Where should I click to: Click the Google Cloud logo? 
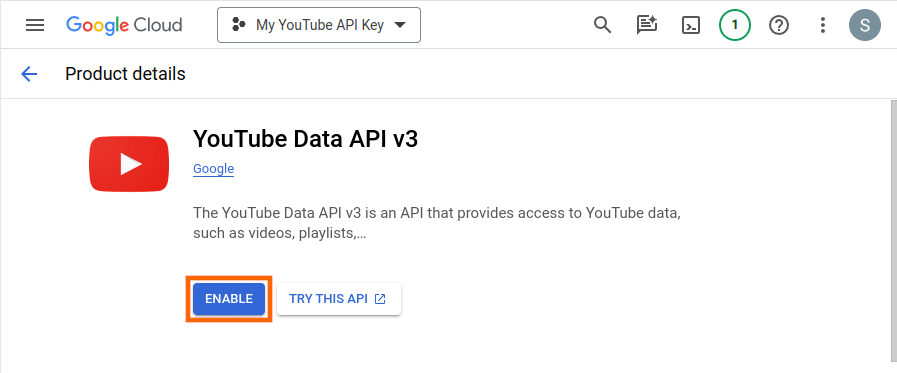click(x=124, y=25)
